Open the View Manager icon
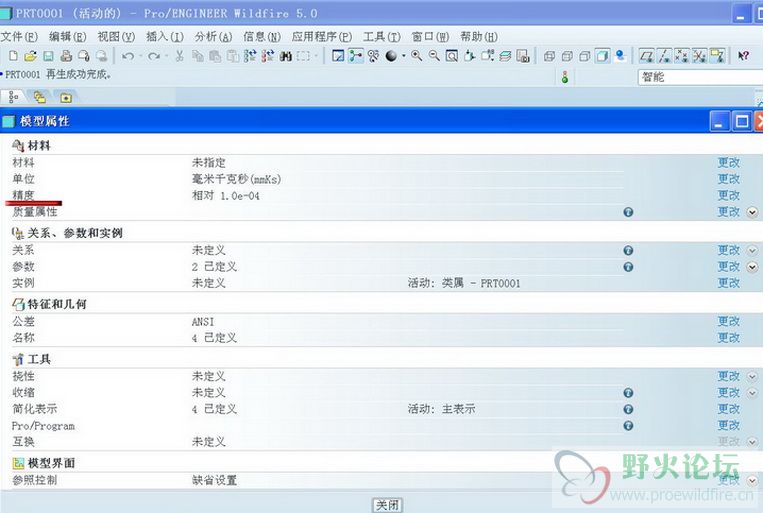The width and height of the screenshot is (763, 513). (523, 56)
